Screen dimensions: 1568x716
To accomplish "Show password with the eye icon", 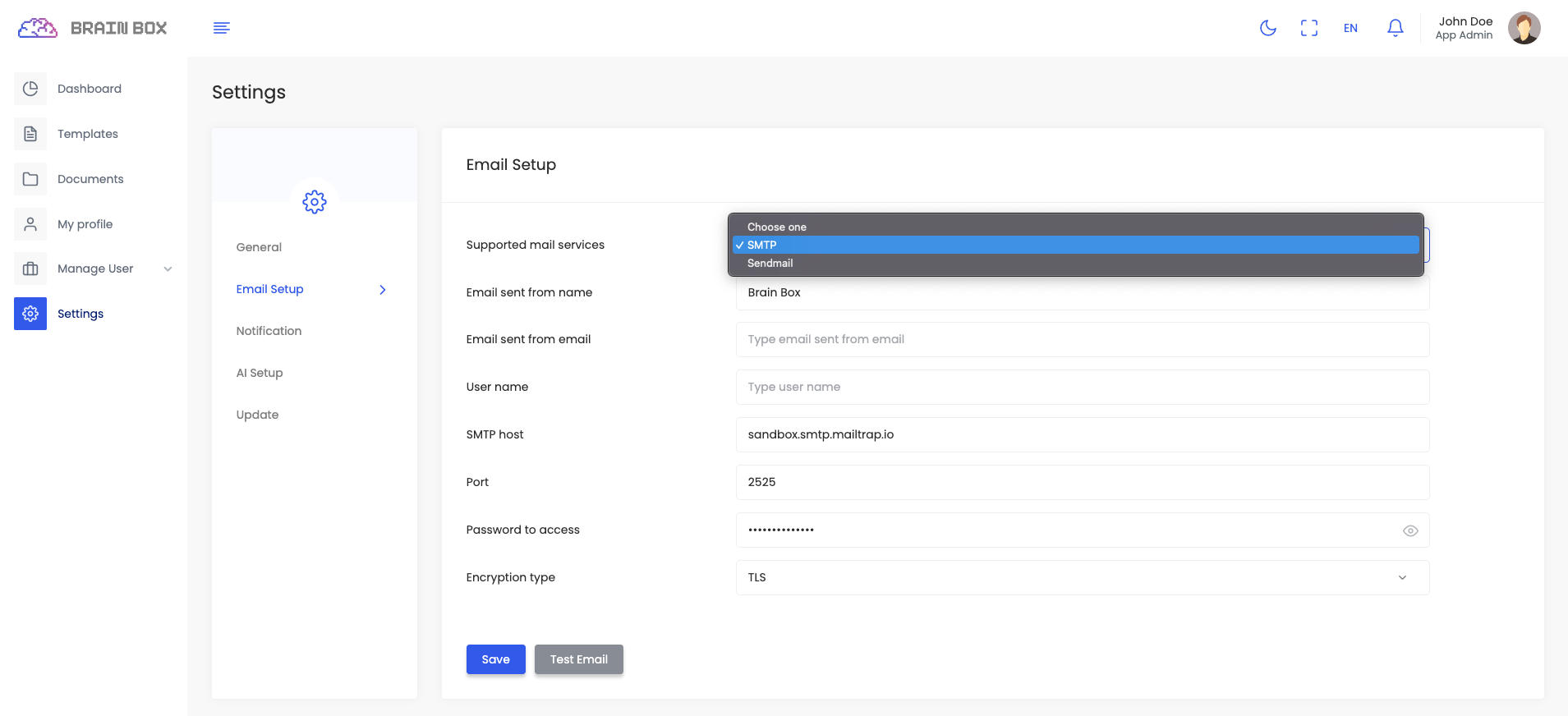I will tap(1409, 530).
